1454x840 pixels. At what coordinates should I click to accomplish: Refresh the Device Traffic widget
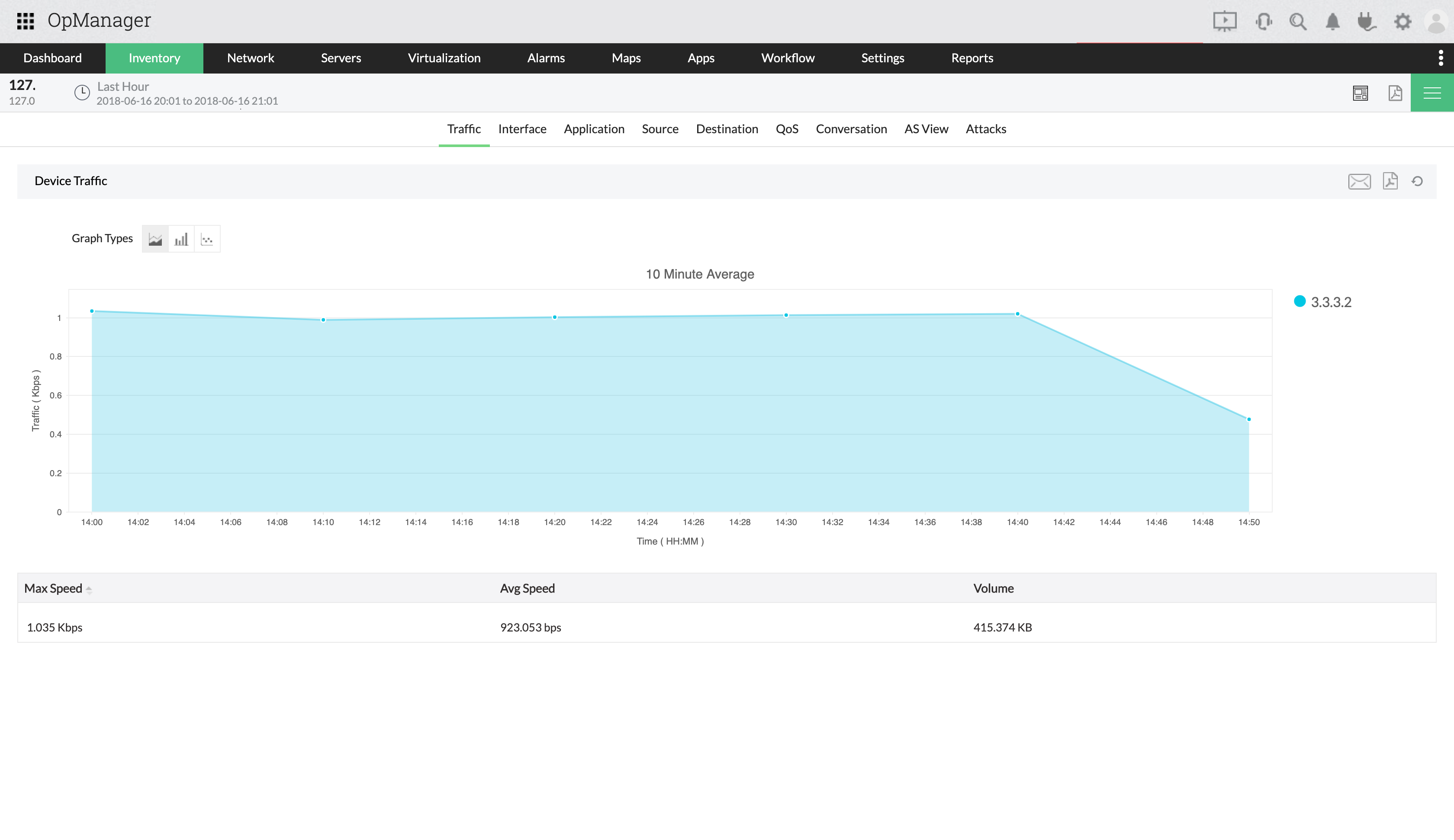[x=1417, y=181]
